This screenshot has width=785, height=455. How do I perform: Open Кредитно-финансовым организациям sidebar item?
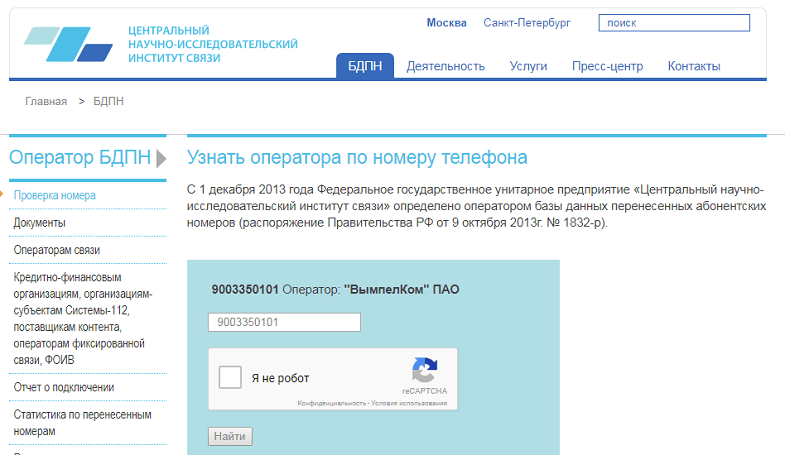tap(83, 318)
